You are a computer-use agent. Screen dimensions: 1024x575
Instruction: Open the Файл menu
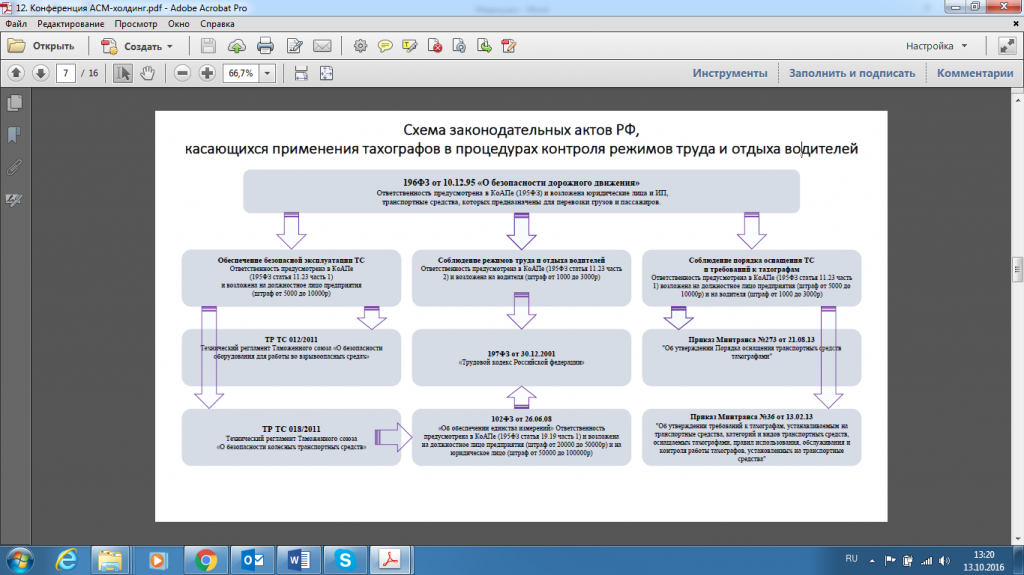[x=16, y=24]
